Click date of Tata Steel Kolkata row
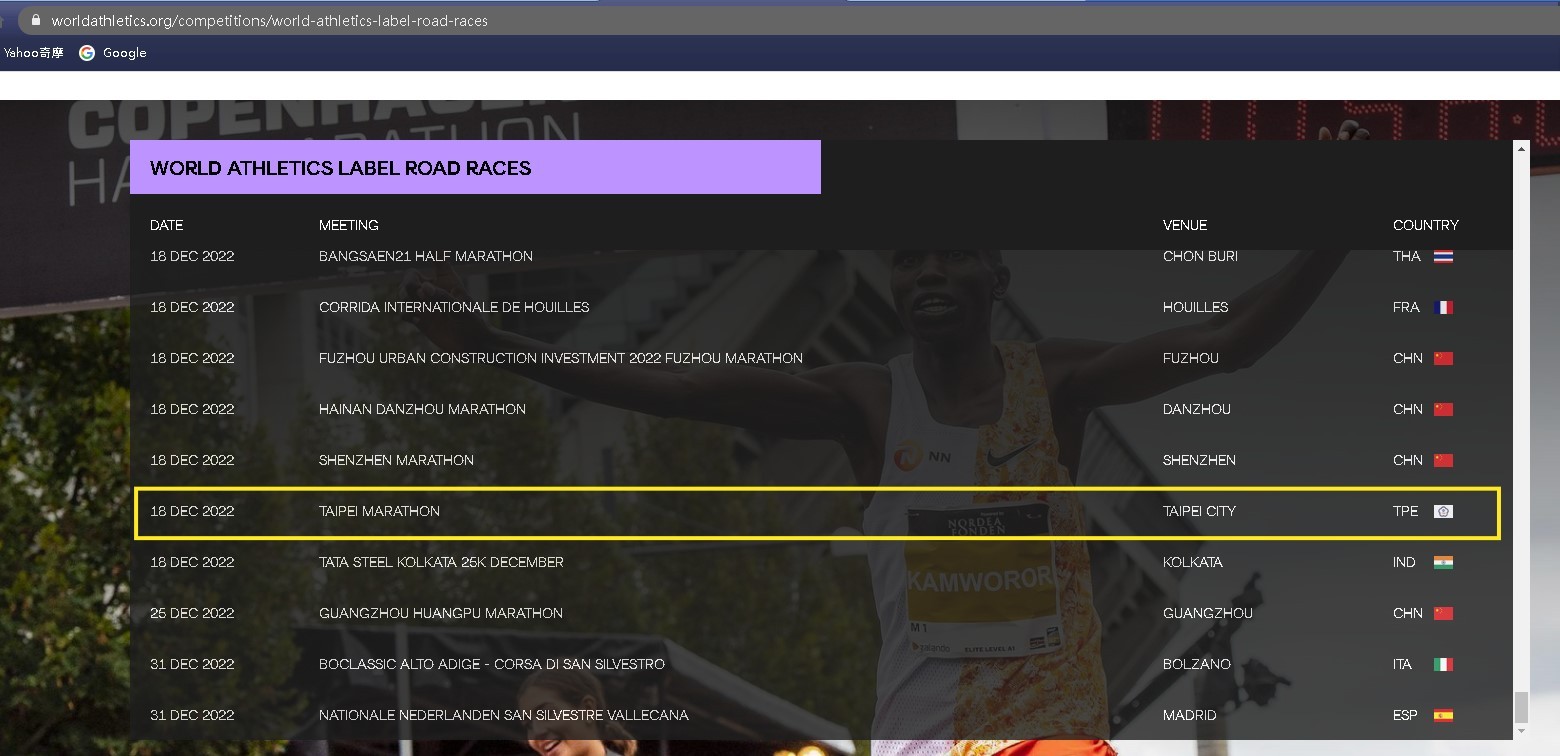This screenshot has height=756, width=1560. 192,562
